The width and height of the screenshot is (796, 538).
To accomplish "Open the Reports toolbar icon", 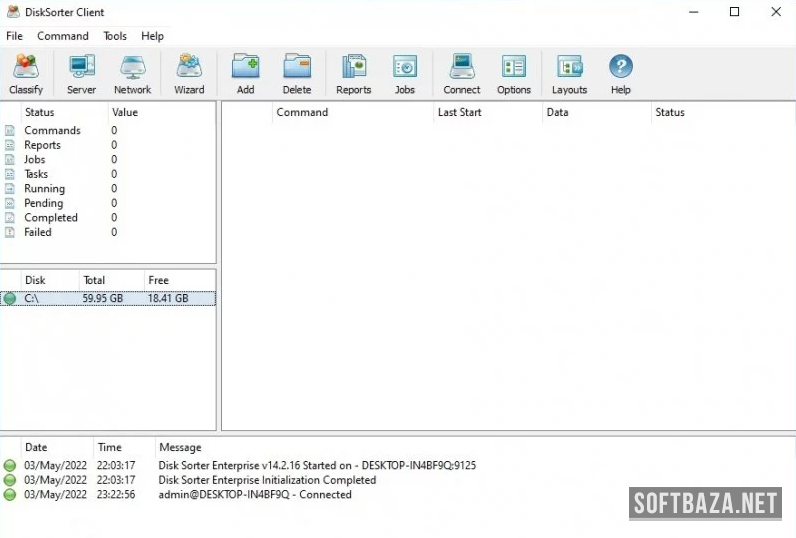I will click(353, 74).
